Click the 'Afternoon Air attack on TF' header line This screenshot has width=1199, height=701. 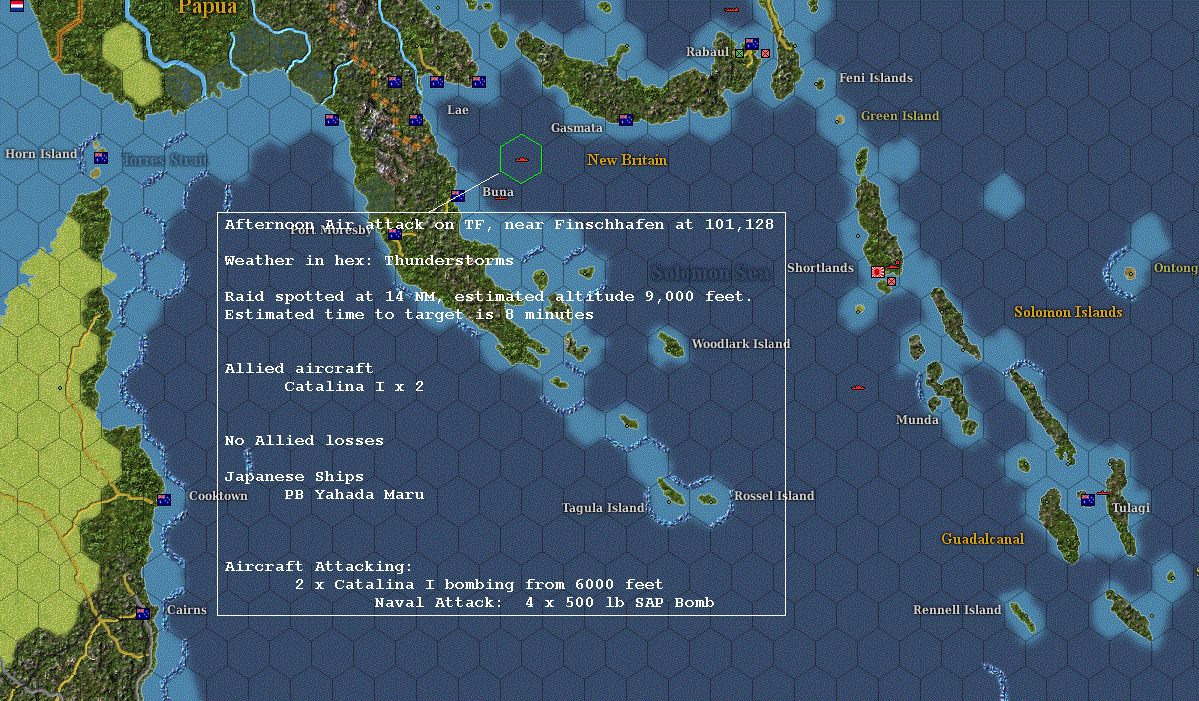[499, 225]
